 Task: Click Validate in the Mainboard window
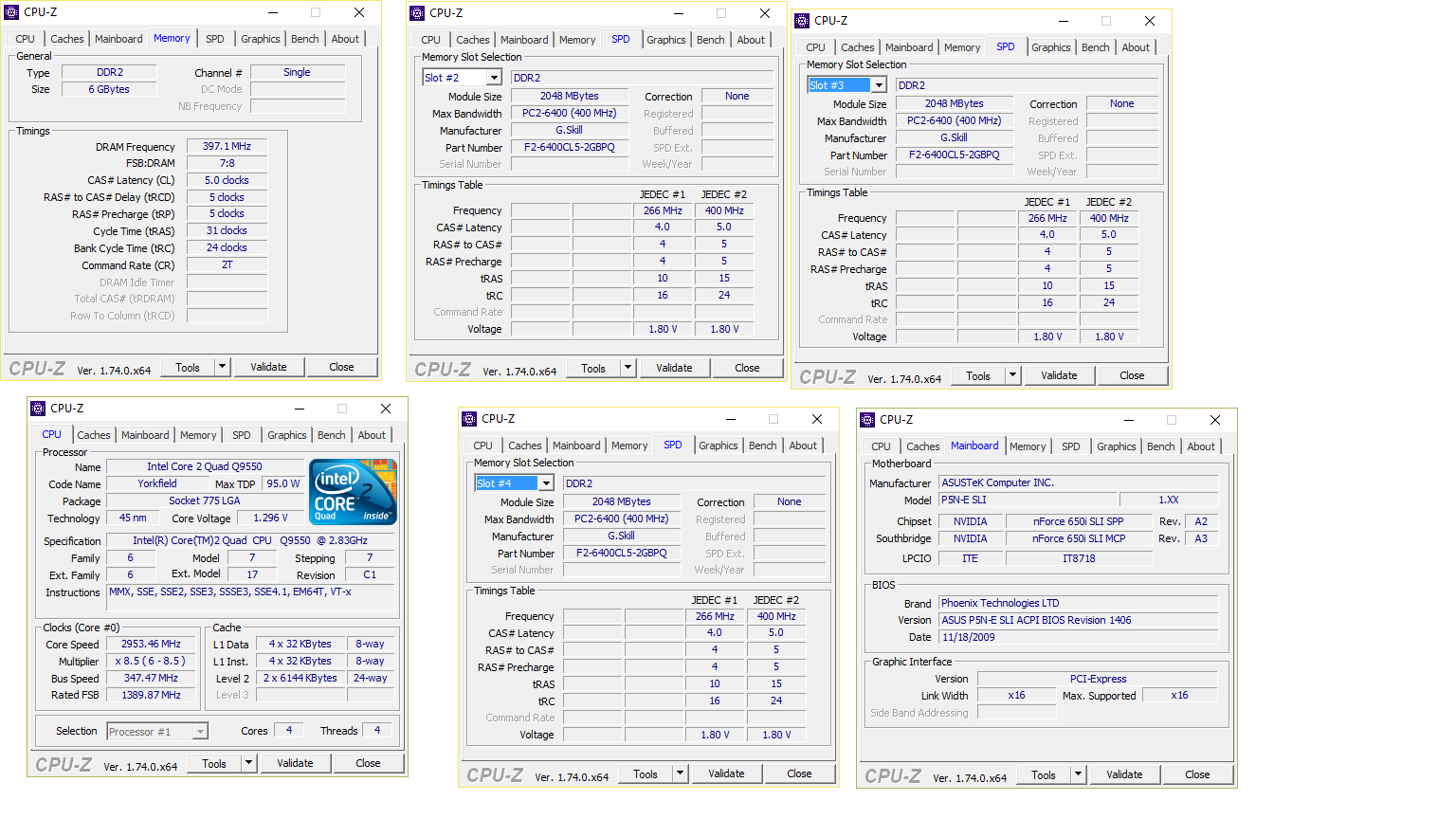pos(1124,774)
